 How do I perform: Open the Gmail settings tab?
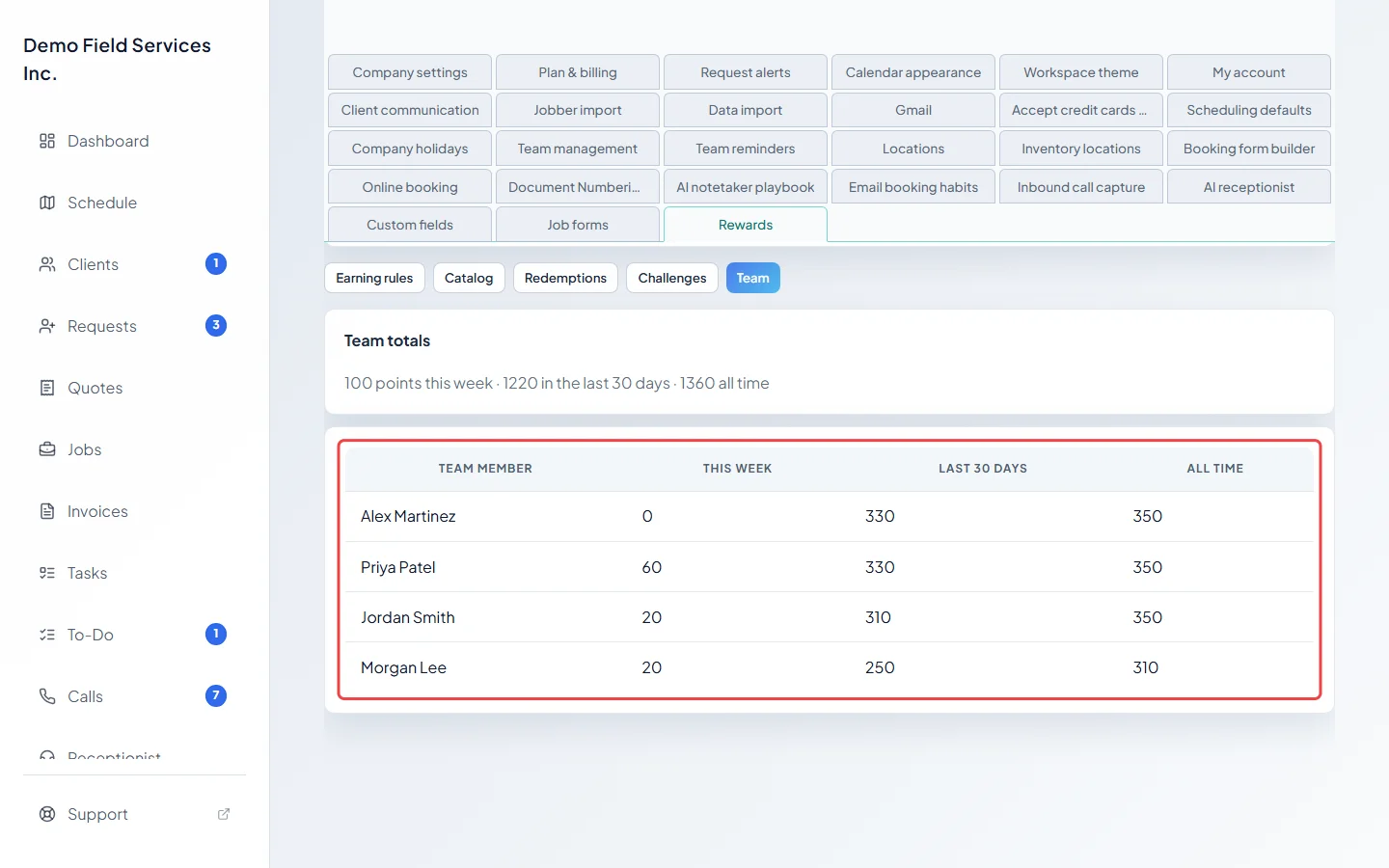click(x=913, y=110)
